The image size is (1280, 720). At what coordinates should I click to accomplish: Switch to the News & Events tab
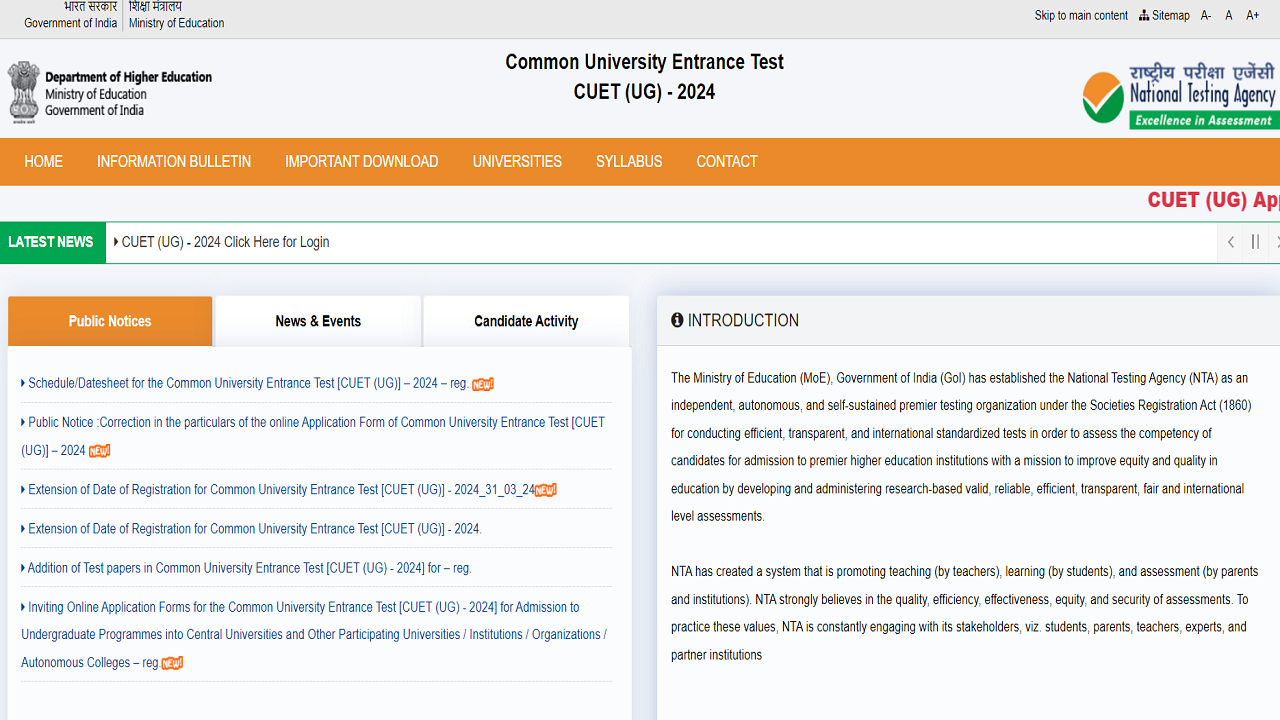[x=318, y=321]
